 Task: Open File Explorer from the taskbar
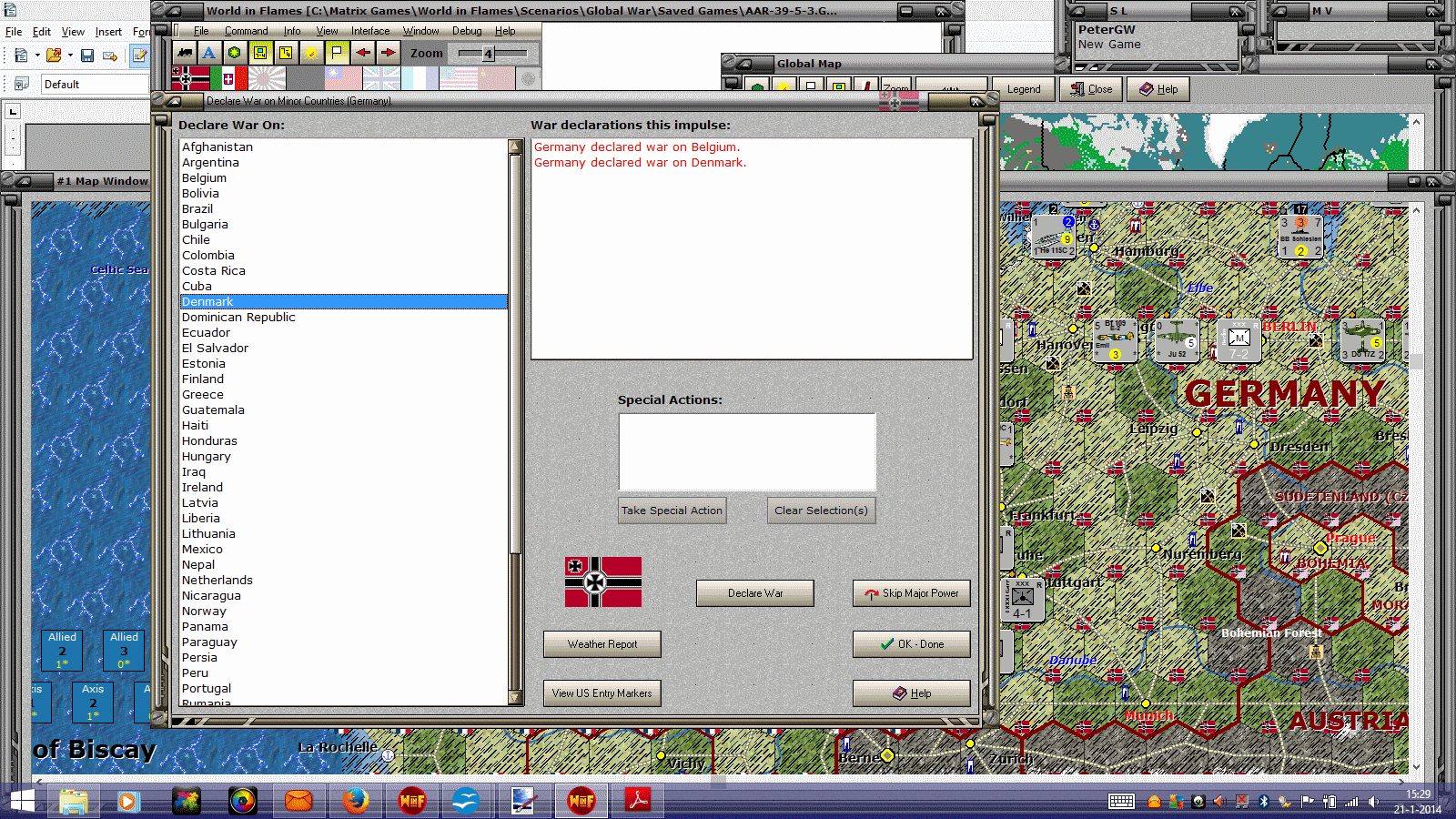point(74,801)
